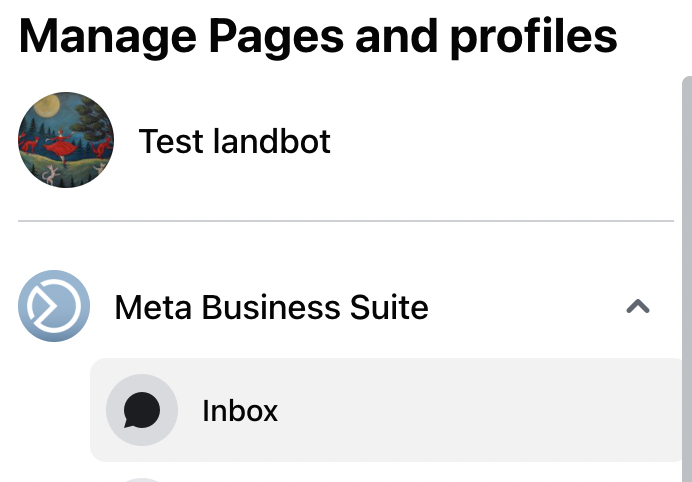
Task: Click the upward caret beside Meta Business Suite
Action: click(x=638, y=306)
